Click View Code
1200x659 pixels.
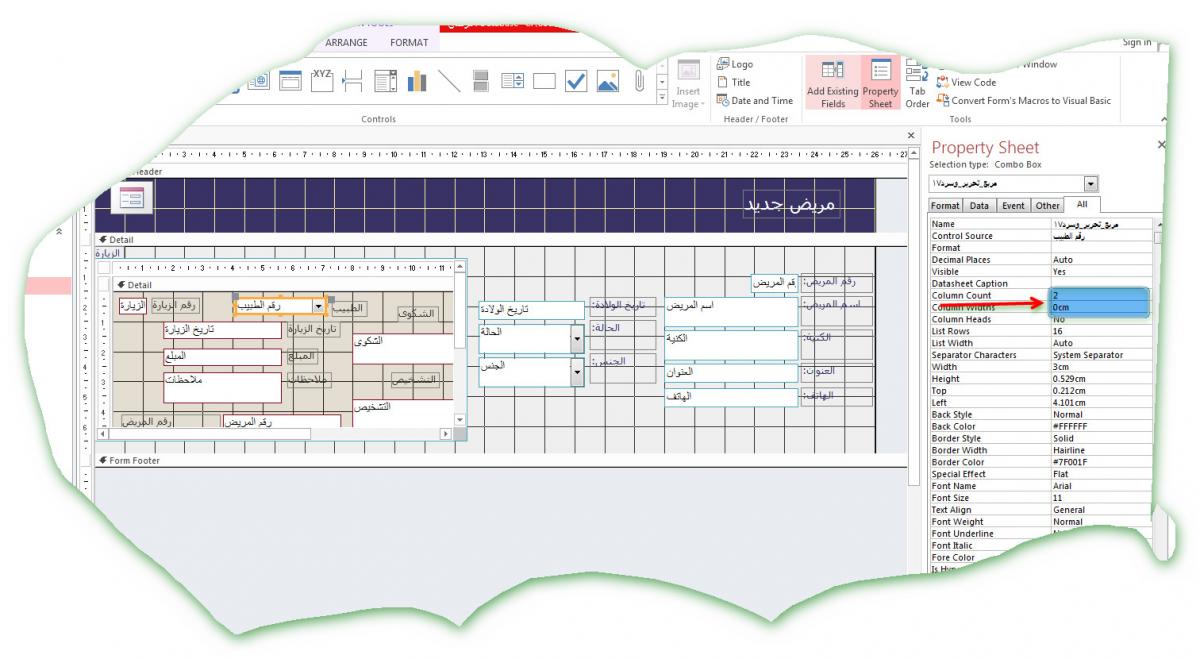click(966, 82)
